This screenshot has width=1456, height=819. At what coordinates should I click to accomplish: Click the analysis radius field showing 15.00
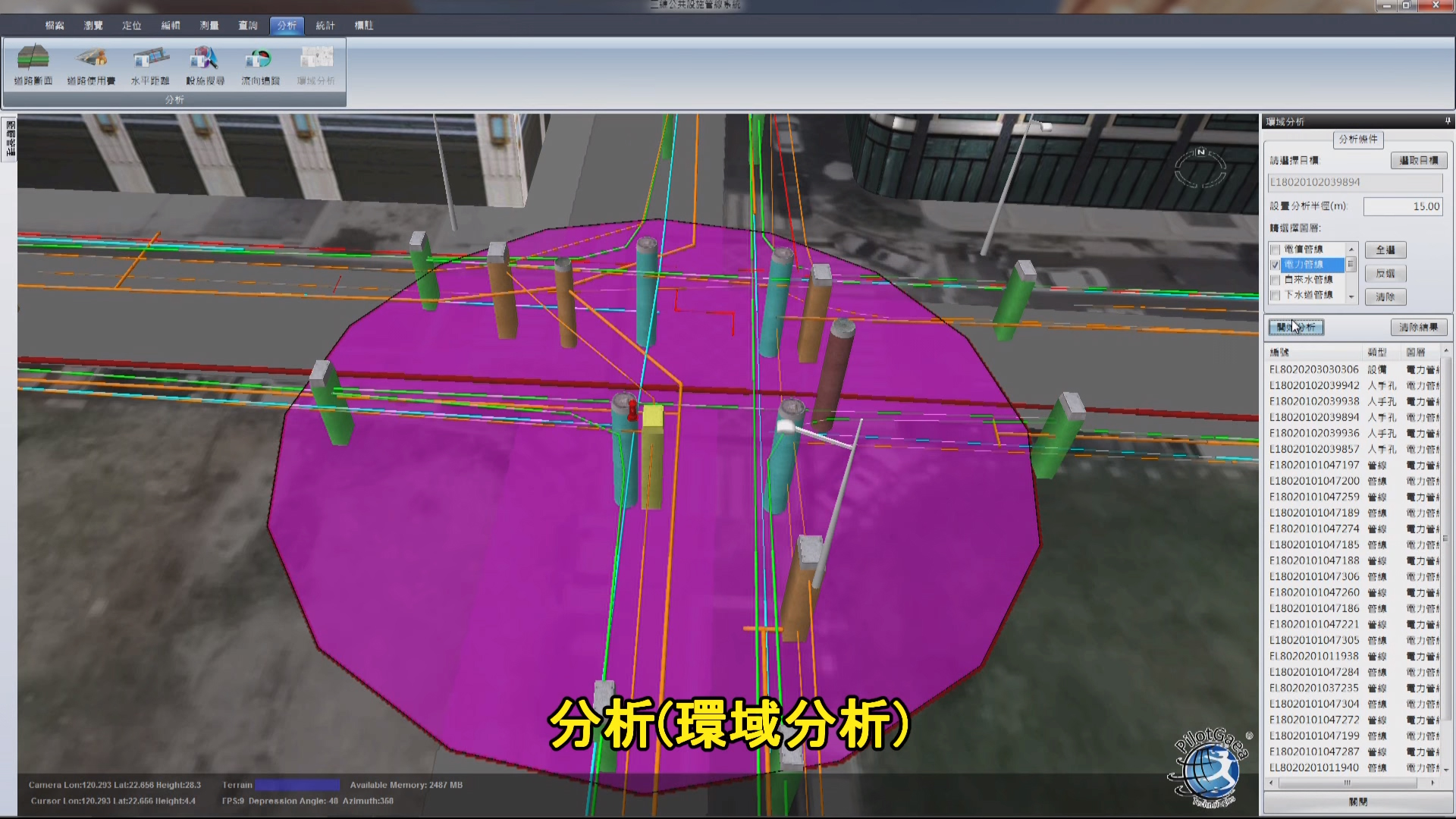pyautogui.click(x=1403, y=206)
